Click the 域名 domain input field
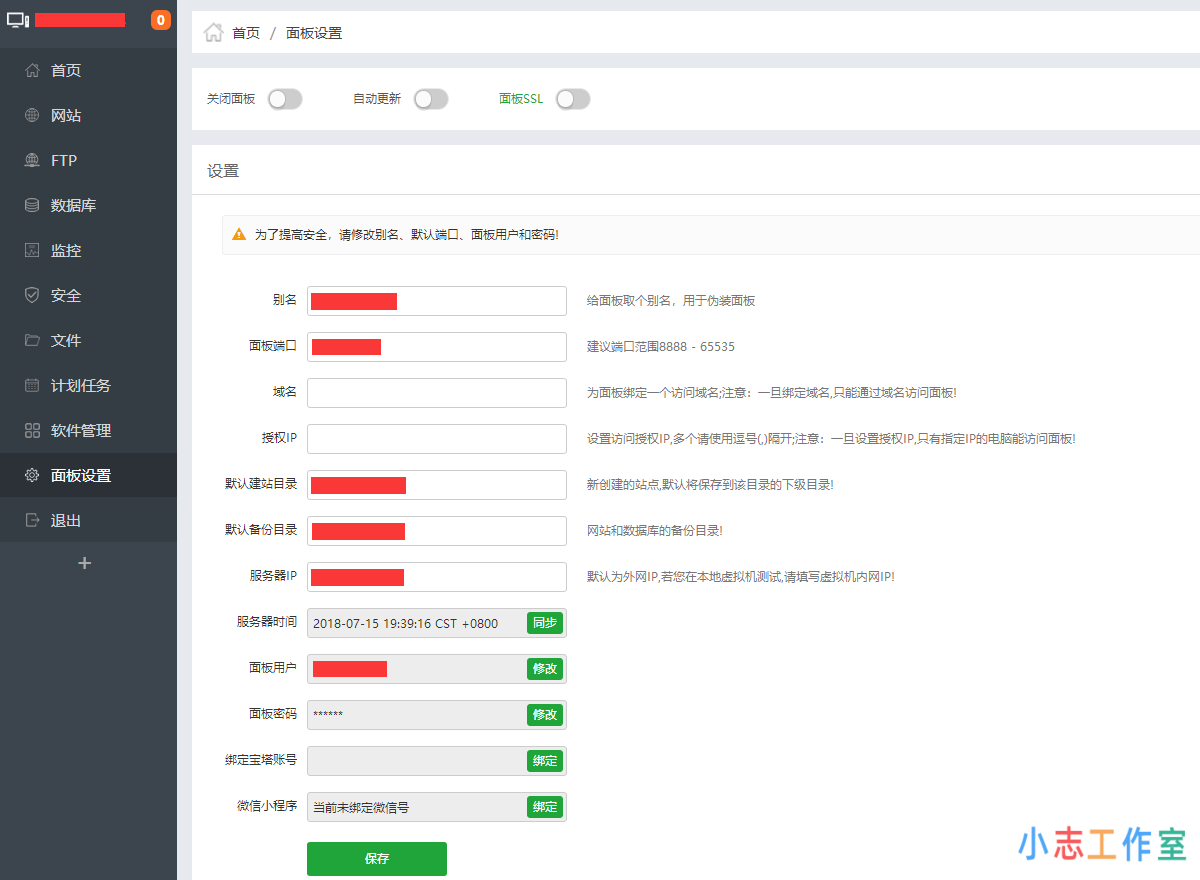Viewport: 1200px width, 880px height. click(437, 392)
